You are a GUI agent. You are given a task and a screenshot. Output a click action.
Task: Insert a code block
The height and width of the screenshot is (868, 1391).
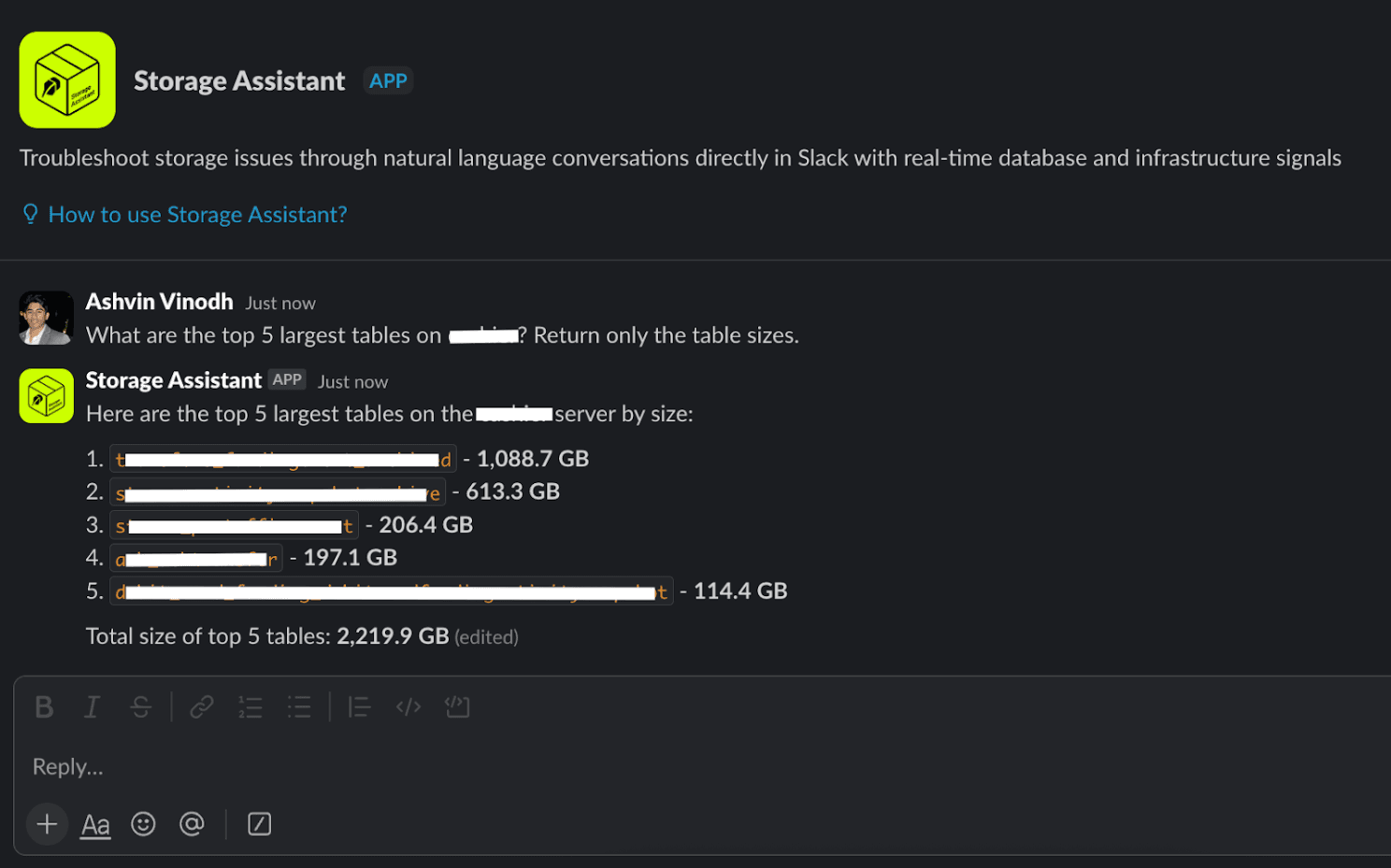[457, 707]
